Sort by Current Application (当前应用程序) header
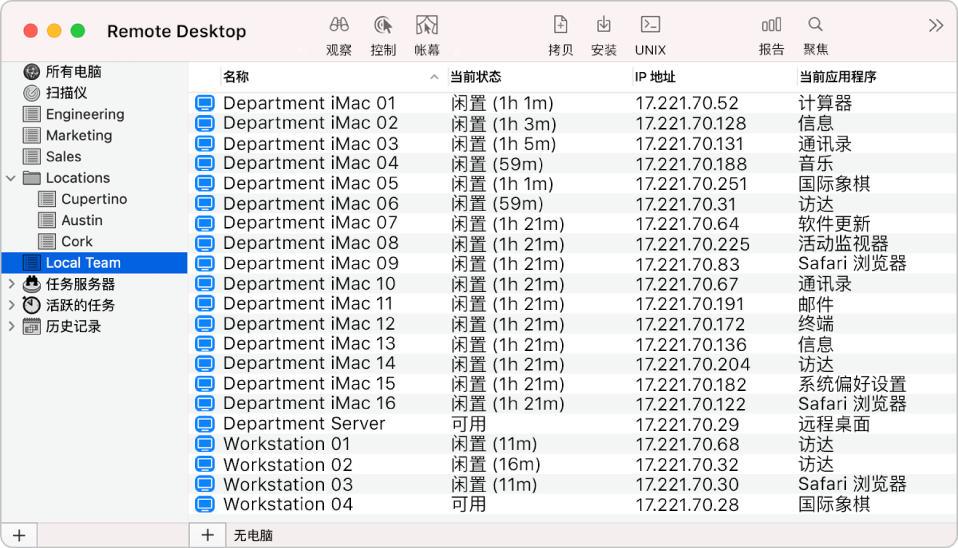Image resolution: width=958 pixels, height=548 pixels. [x=838, y=77]
